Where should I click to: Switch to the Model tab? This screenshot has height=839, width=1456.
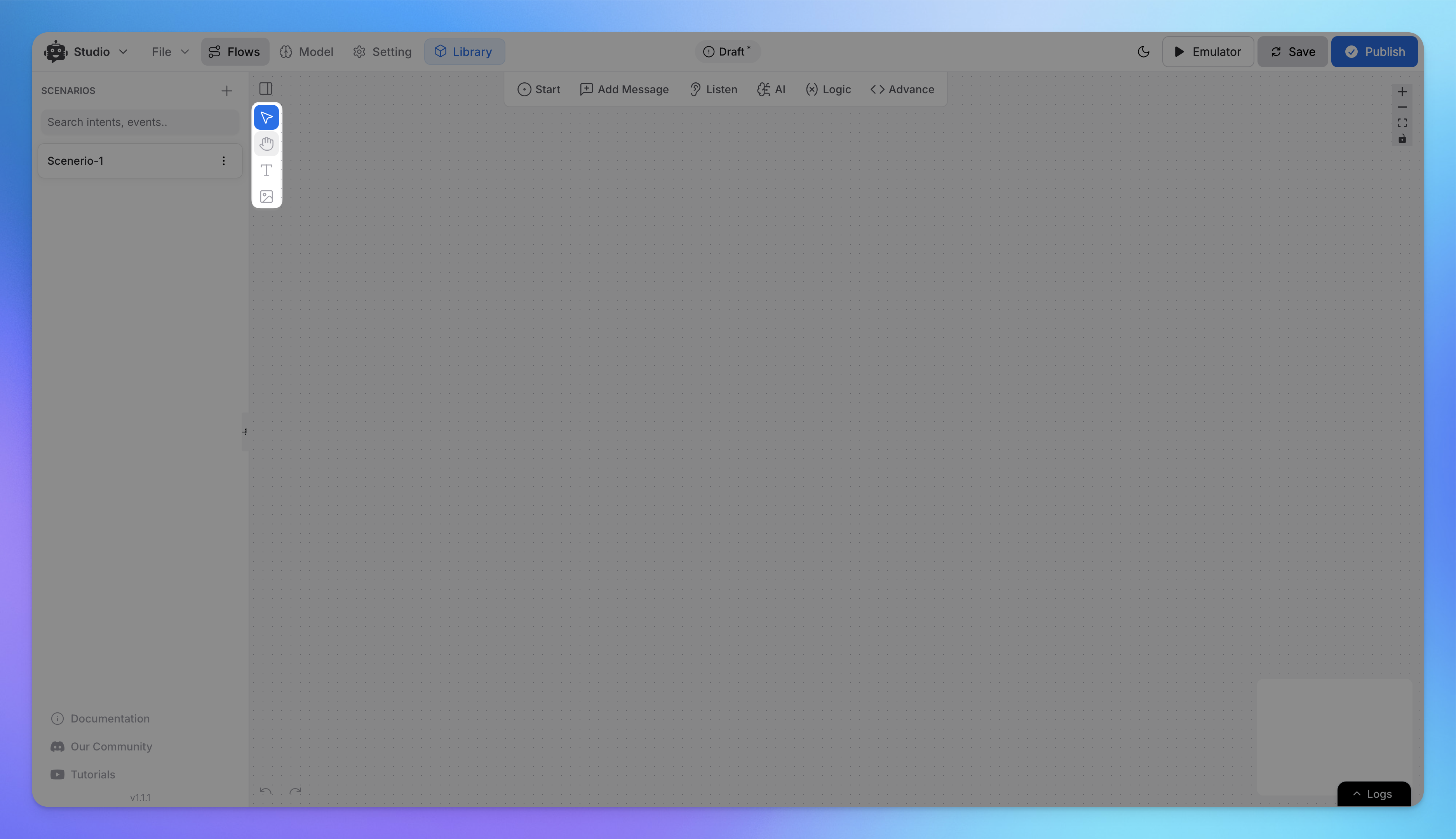[x=307, y=52]
